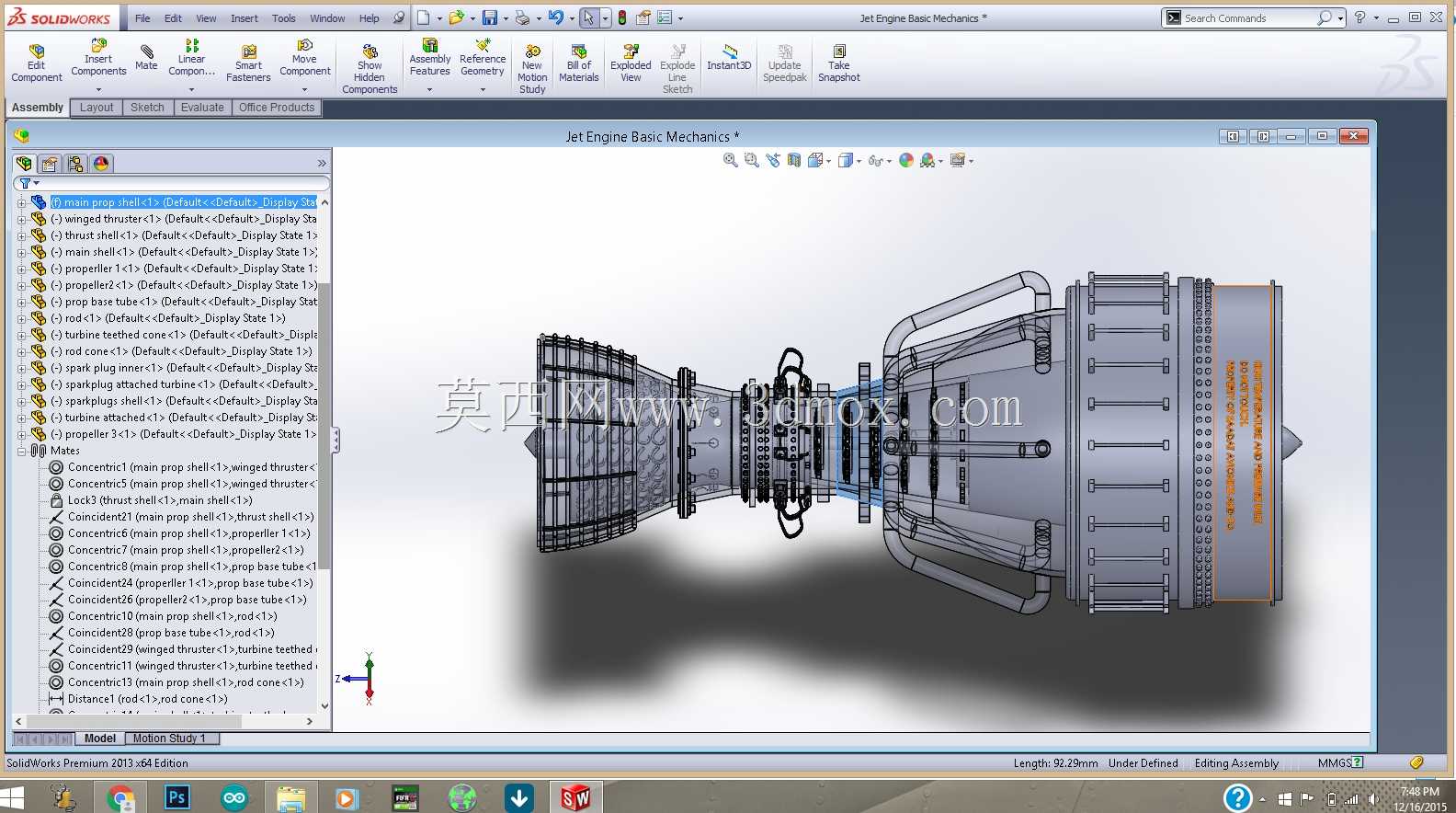Click the SolidWorks Help question mark
The width and height of the screenshot is (1456, 813).
[1360, 17]
